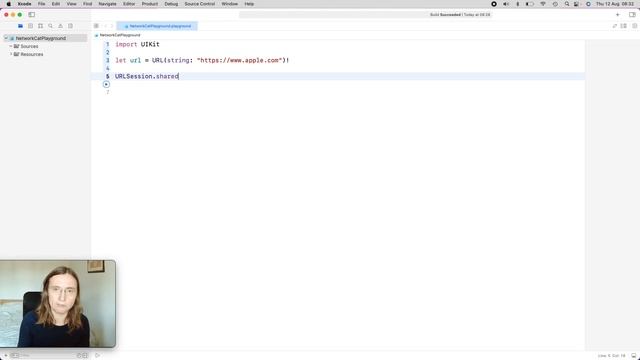
Task: Open Spotlight search in menu bar
Action: tap(567, 4)
